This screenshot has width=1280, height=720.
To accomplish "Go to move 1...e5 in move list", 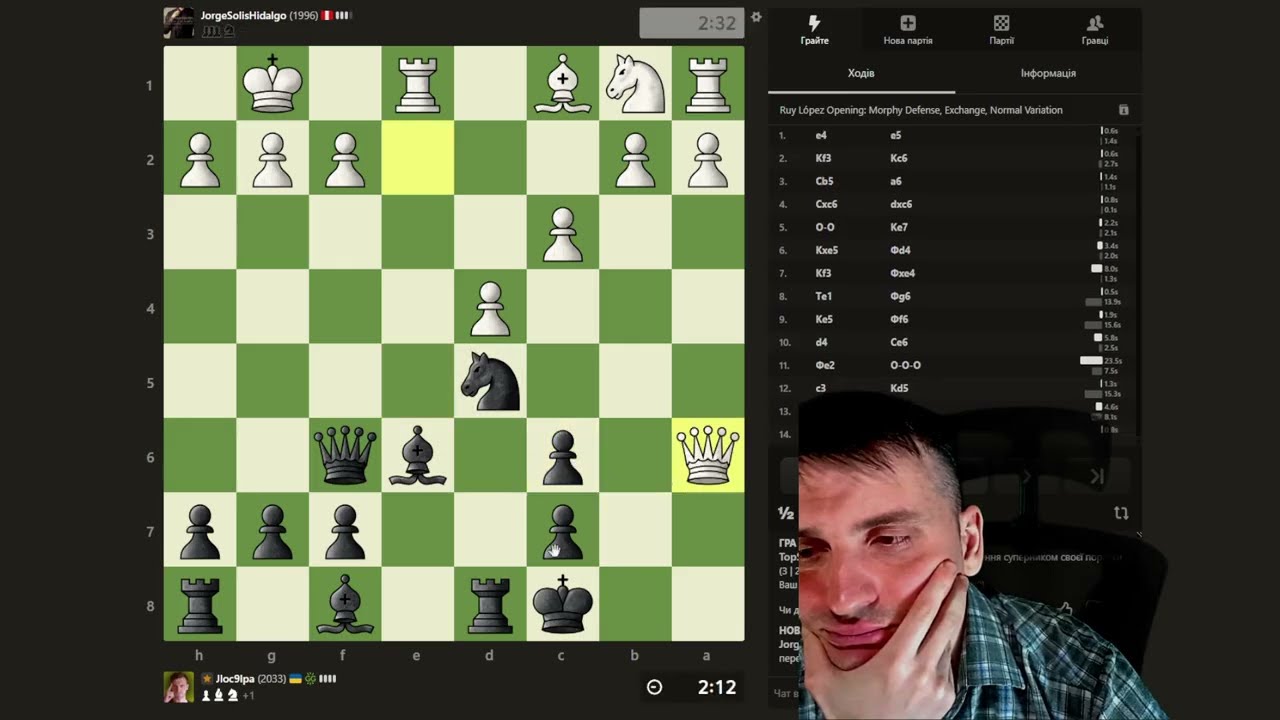I will (x=896, y=135).
